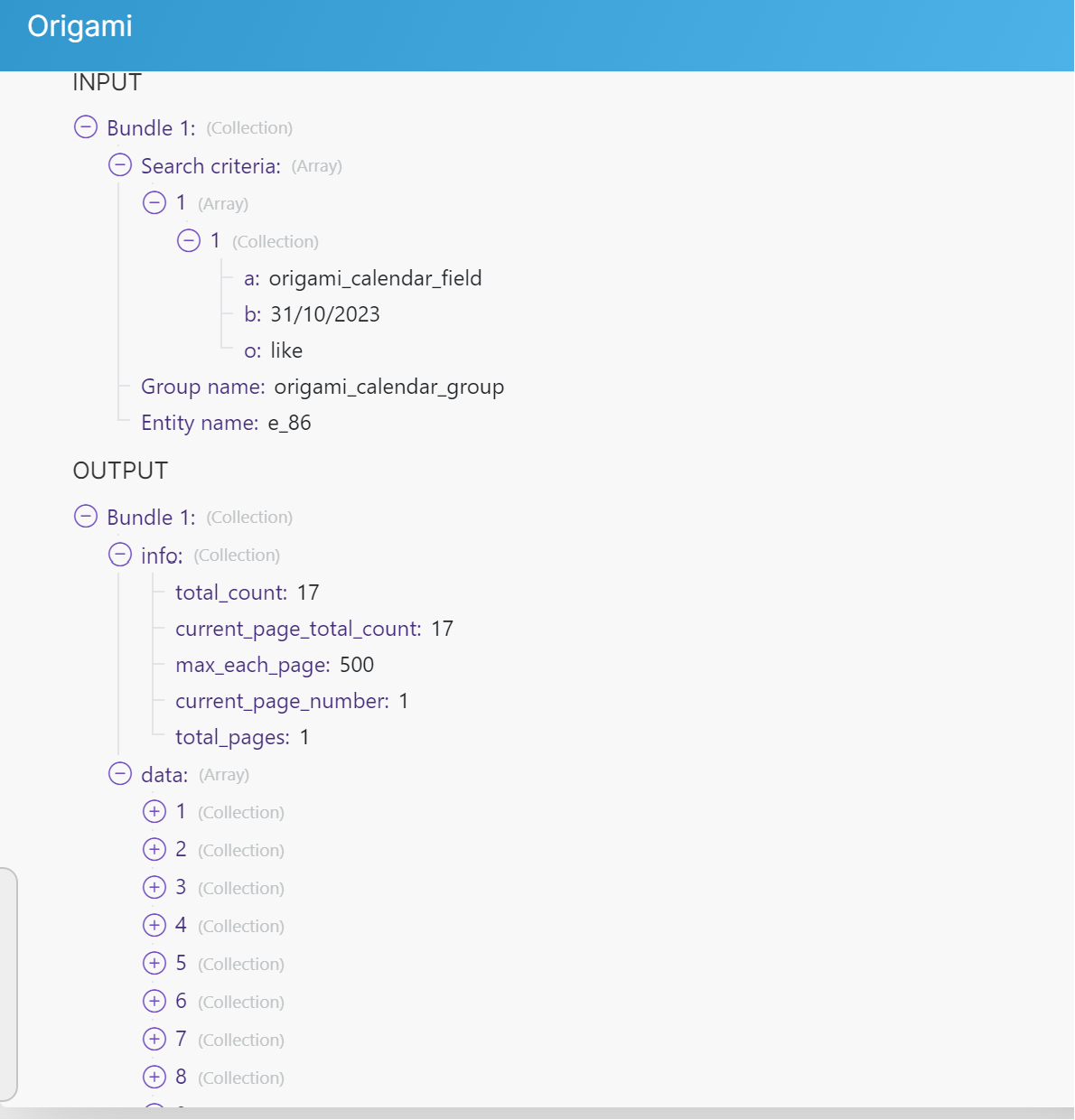Screen dimensions: 1075x1120
Task: Collapse array item 1 under Search criteria
Action: click(154, 202)
